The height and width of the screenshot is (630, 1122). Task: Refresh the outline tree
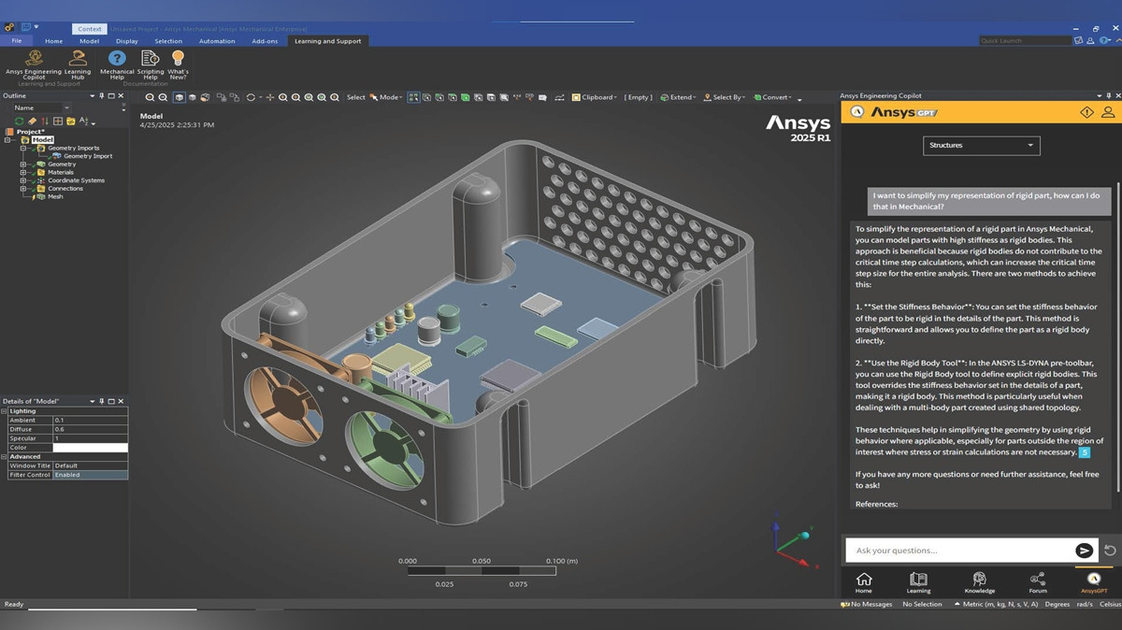(19, 121)
